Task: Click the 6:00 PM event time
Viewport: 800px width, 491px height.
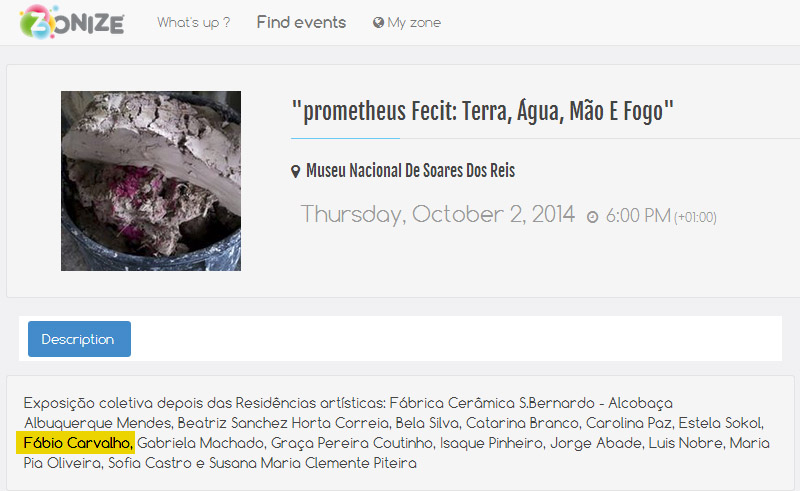Action: (638, 216)
